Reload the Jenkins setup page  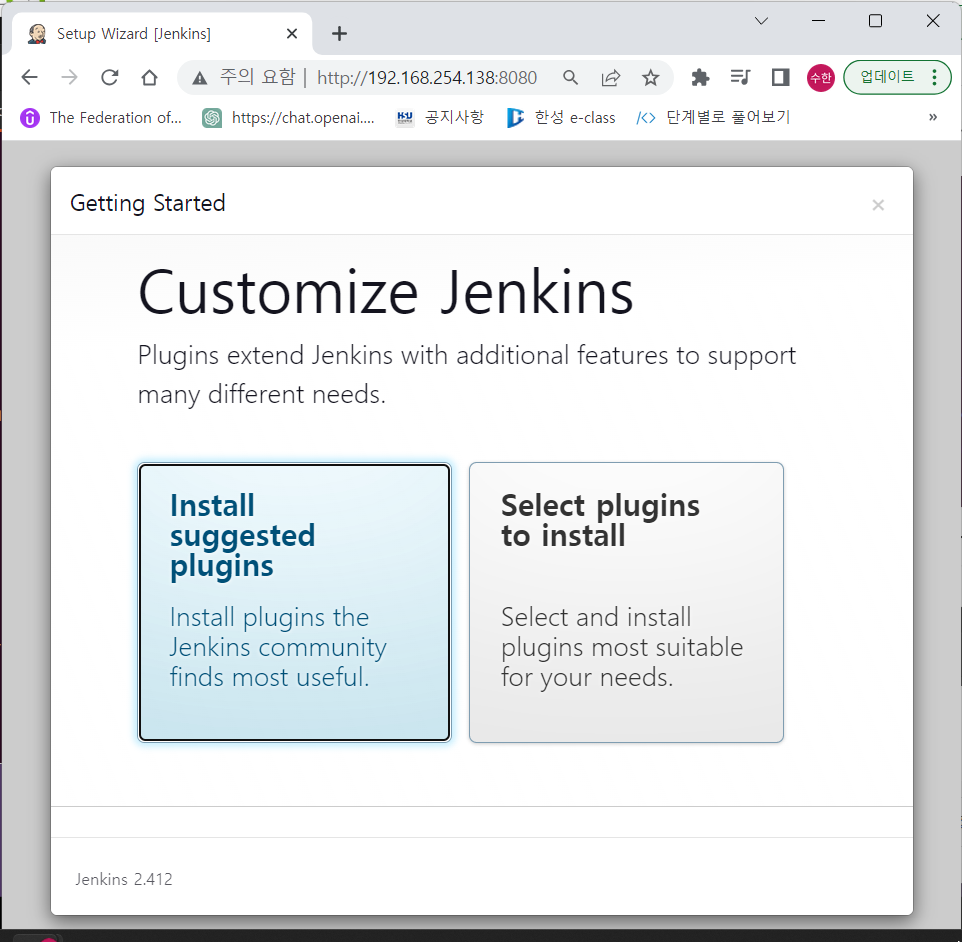tap(110, 77)
